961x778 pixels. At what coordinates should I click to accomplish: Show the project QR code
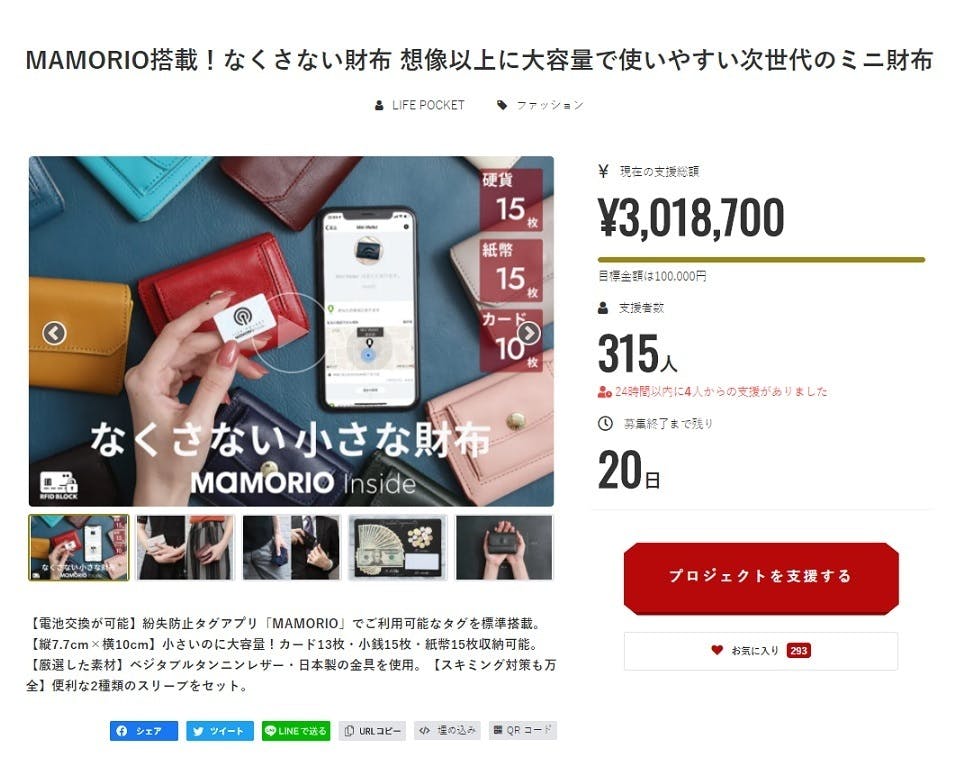[x=523, y=731]
